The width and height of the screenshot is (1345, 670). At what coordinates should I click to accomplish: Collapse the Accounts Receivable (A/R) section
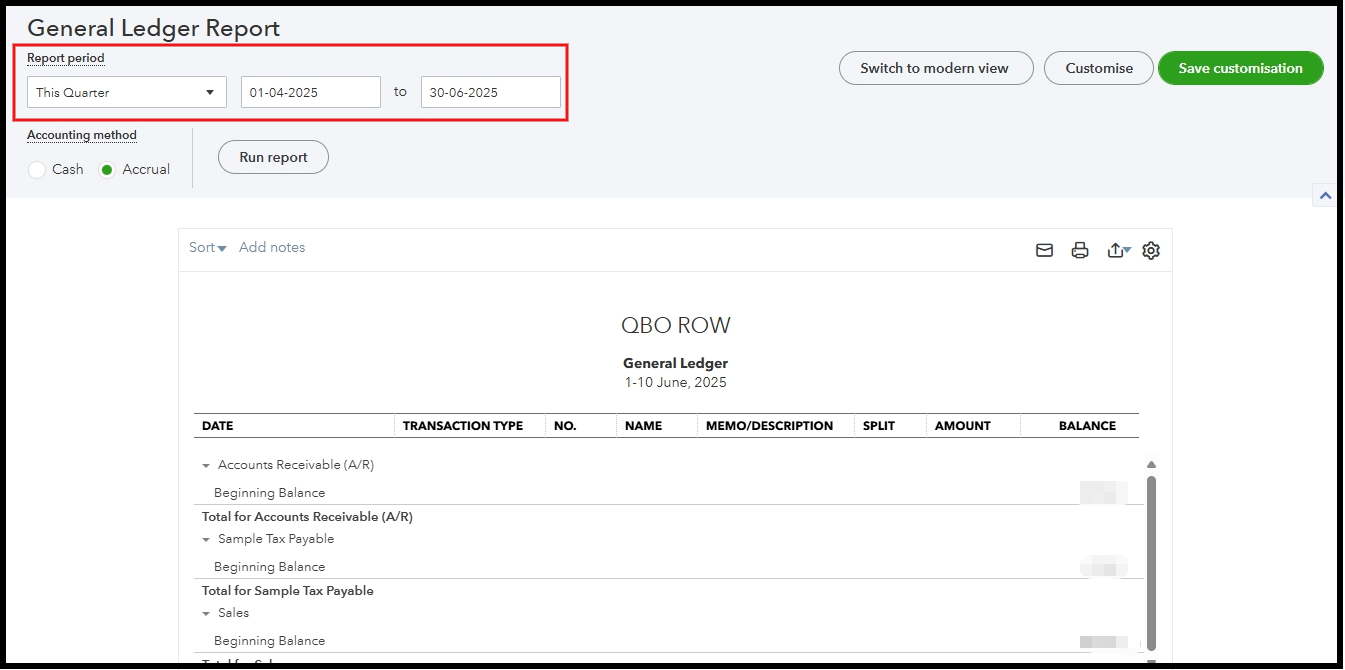[206, 466]
